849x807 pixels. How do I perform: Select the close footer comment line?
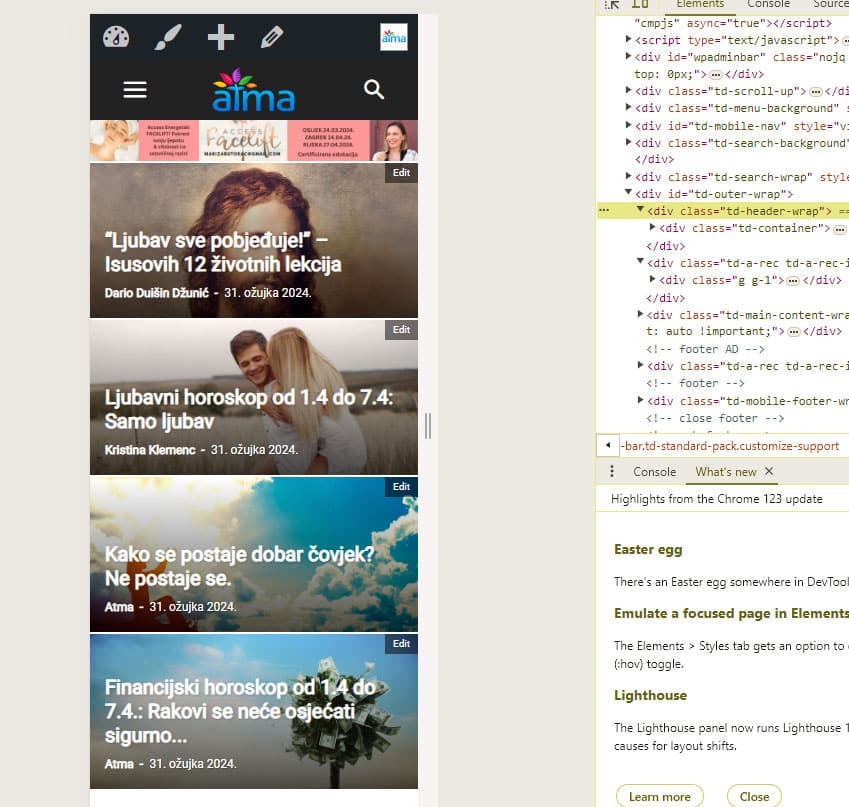[715, 418]
